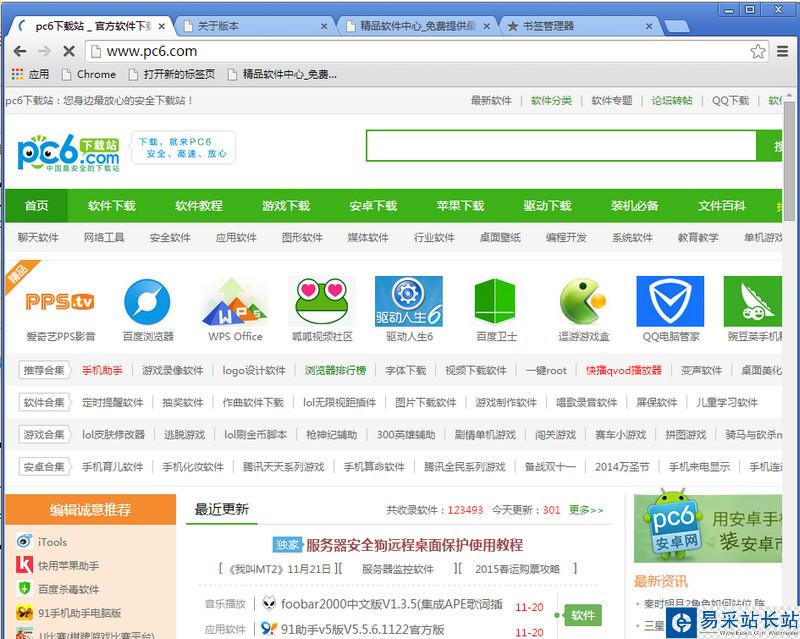Image resolution: width=800 pixels, height=639 pixels.
Task: Open the 精品软件中心 bookmark in bookmarks bar
Action: pyautogui.click(x=282, y=75)
